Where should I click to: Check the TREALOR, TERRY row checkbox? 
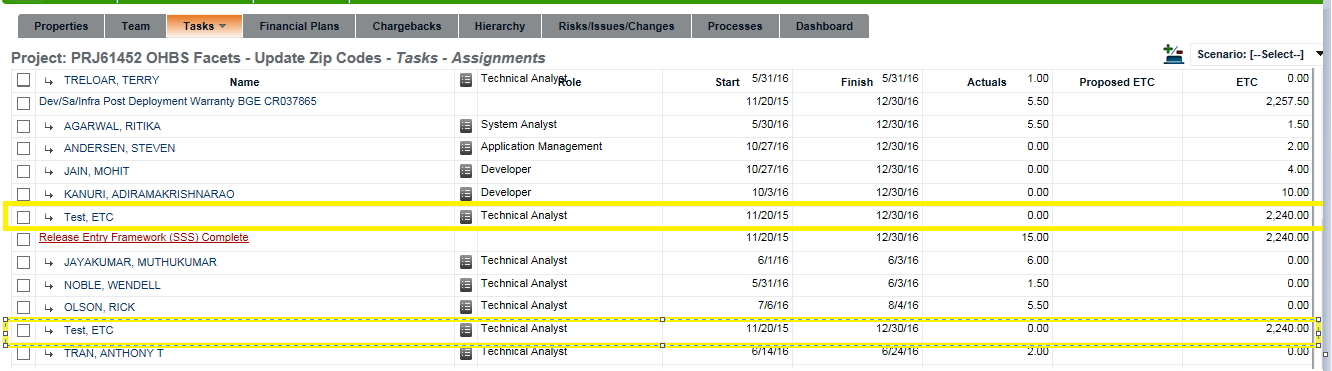pyautogui.click(x=24, y=80)
